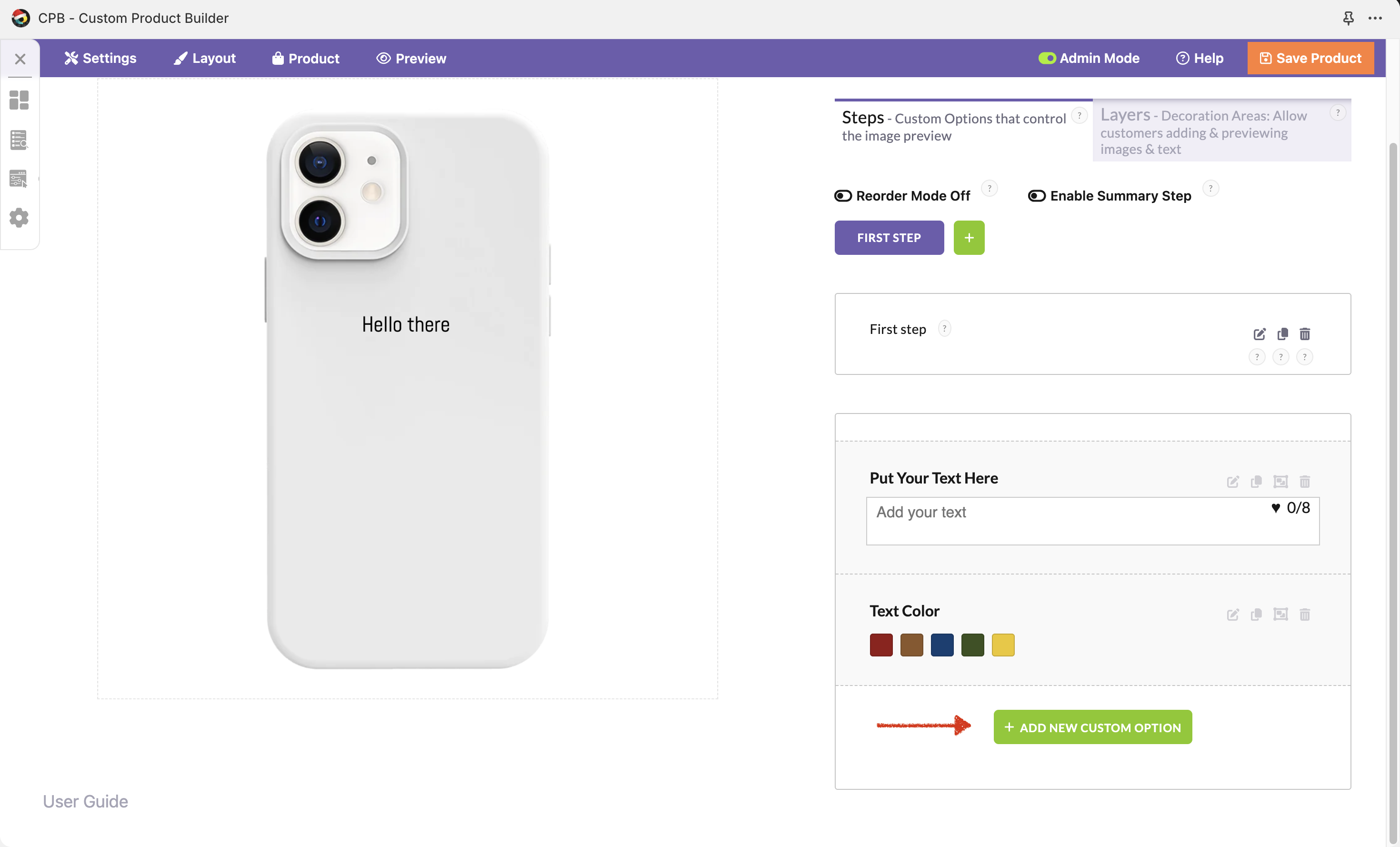Open the heart symbol picker in text field

coord(1276,508)
